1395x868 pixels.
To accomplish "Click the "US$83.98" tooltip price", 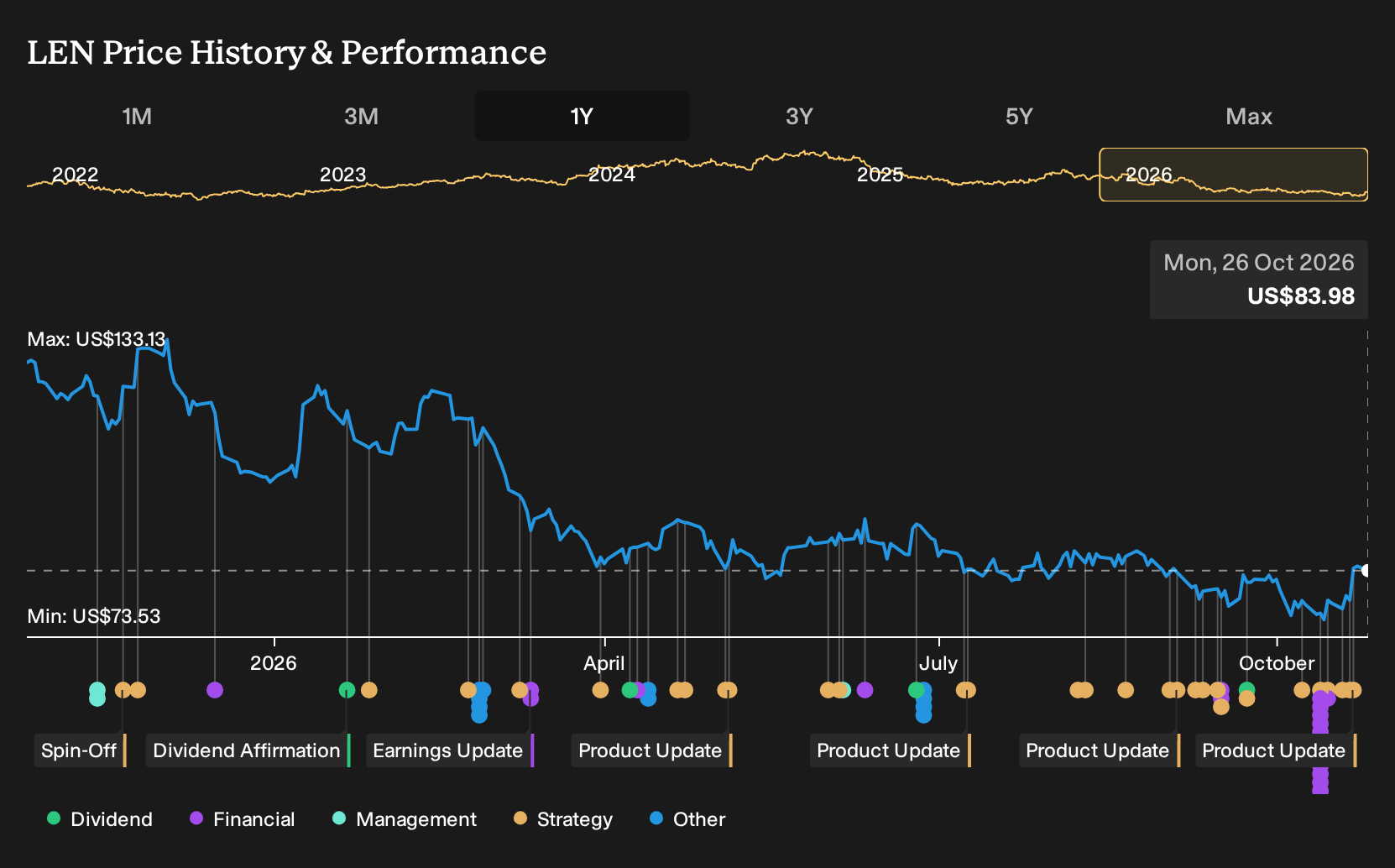I will [x=1301, y=296].
